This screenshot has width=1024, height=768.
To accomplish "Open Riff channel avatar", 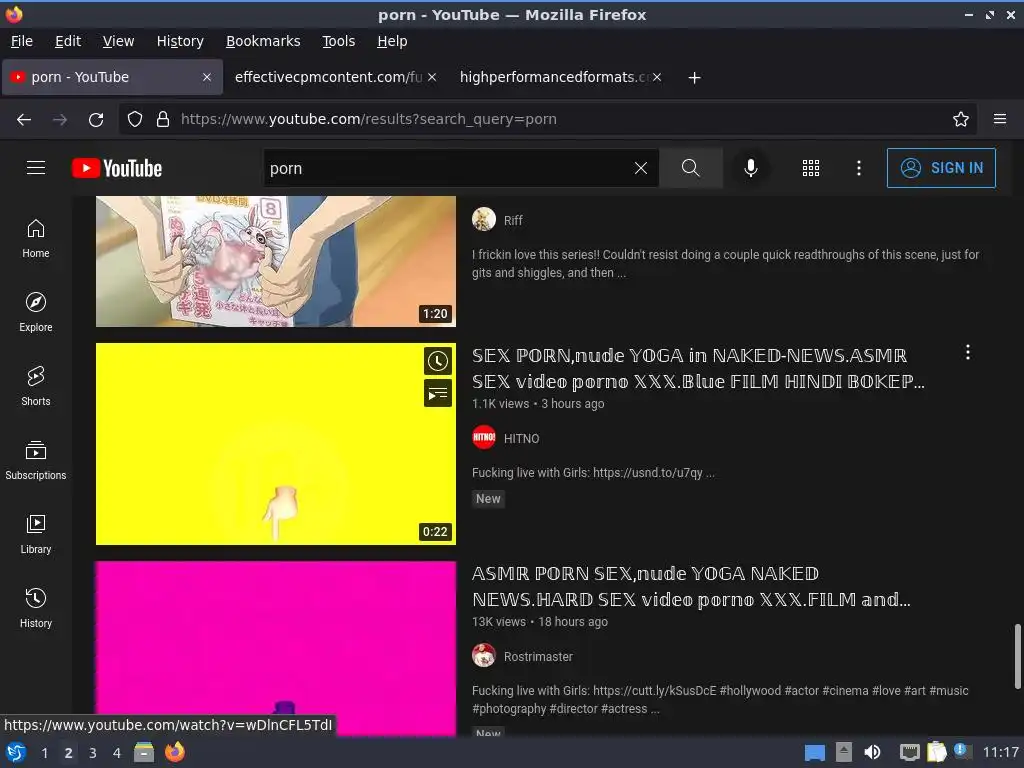I will coord(484,219).
